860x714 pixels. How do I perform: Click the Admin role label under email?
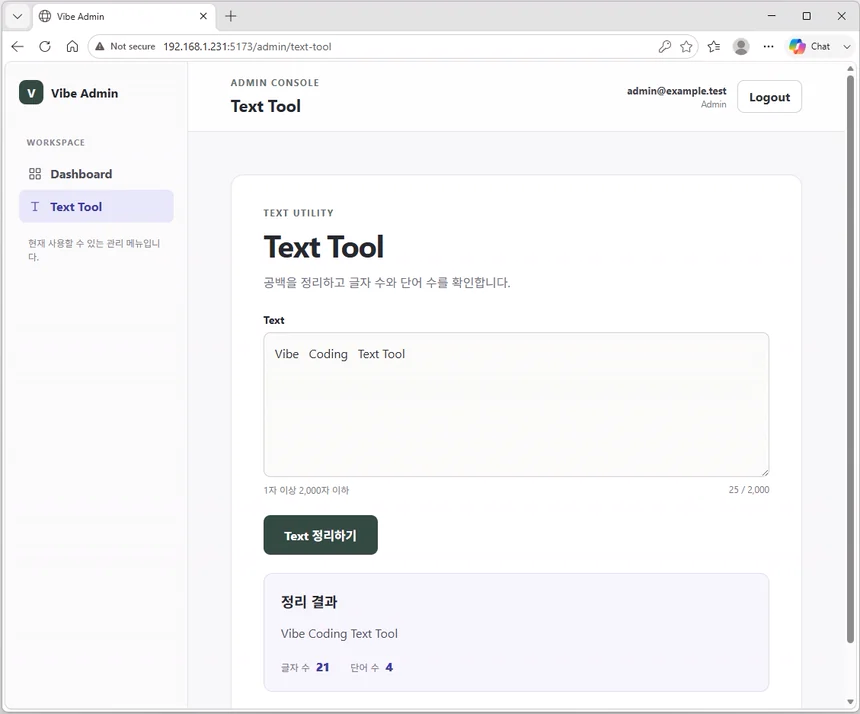714,104
